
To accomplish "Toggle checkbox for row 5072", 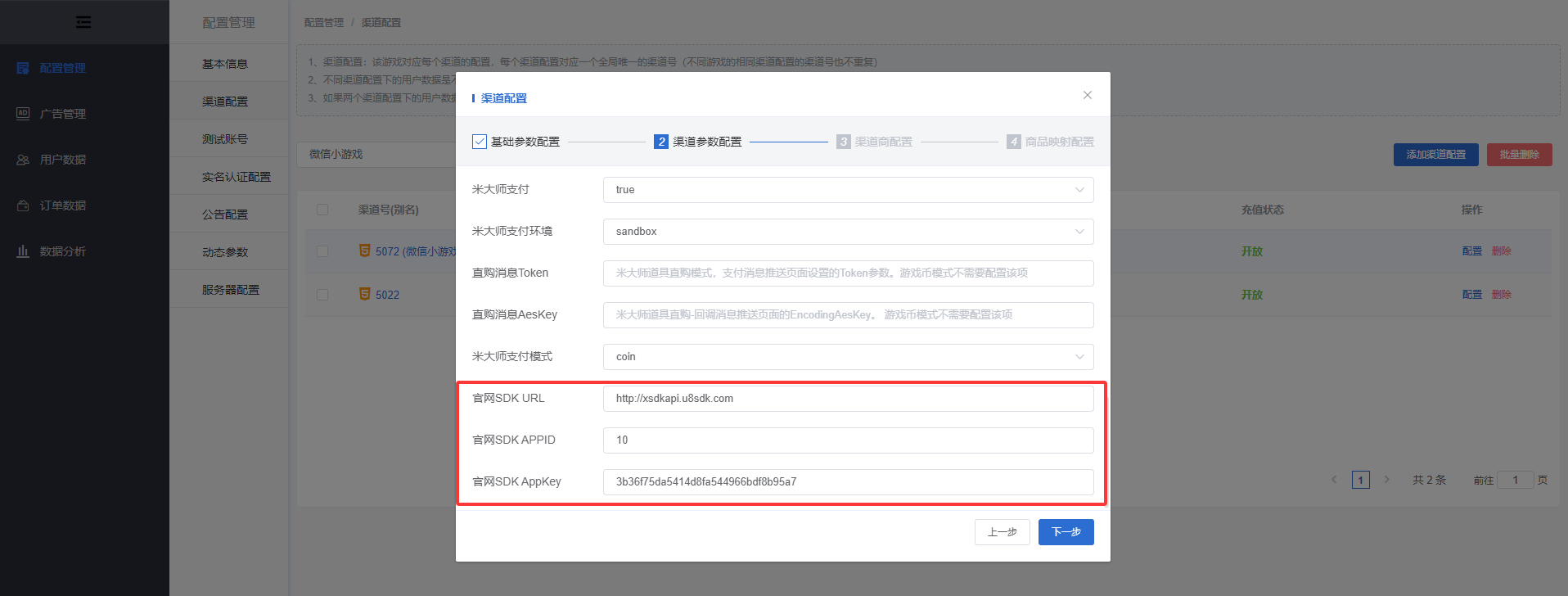I will 322,251.
